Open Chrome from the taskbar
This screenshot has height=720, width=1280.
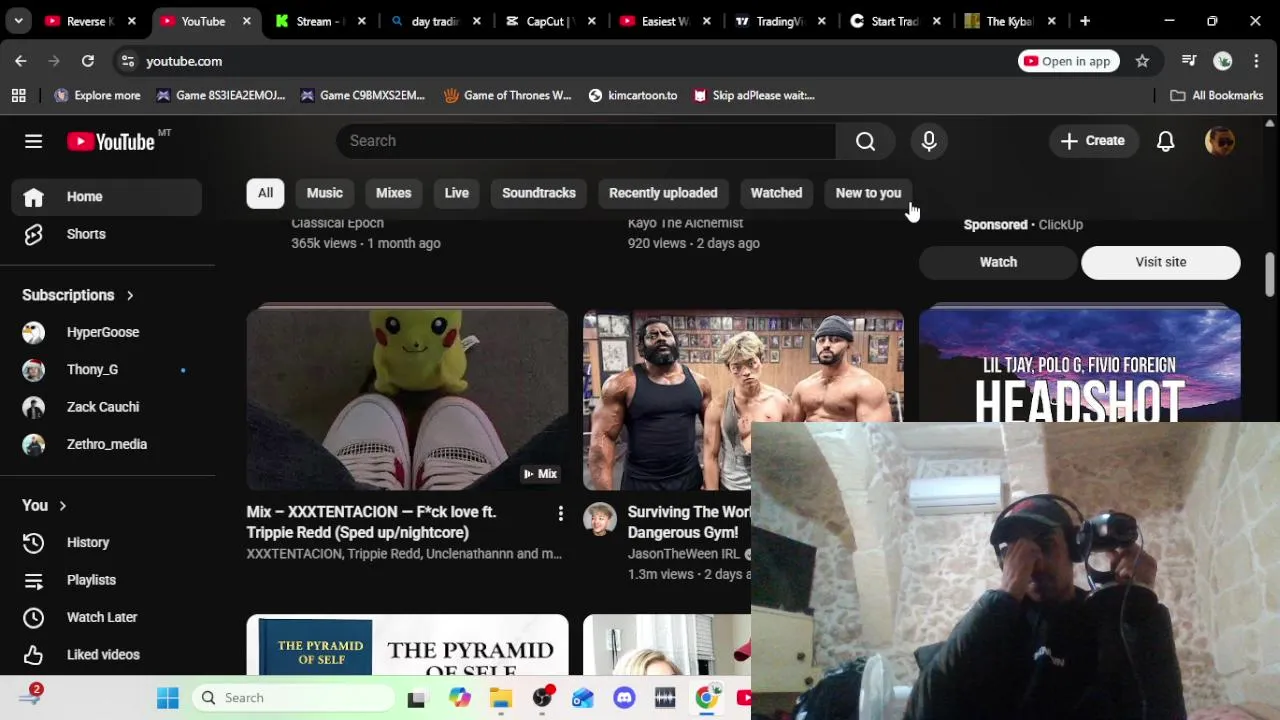(x=706, y=698)
